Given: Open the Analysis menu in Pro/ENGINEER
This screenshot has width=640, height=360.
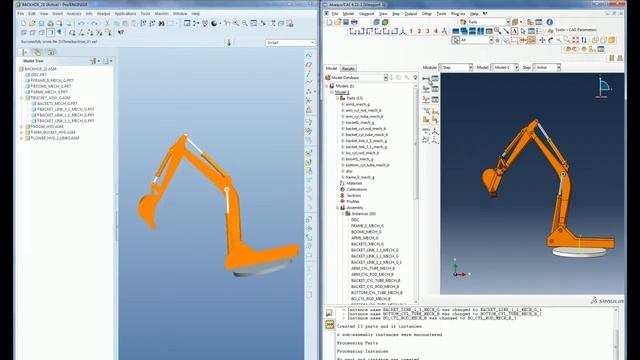Looking at the screenshot, I should 74,13.
